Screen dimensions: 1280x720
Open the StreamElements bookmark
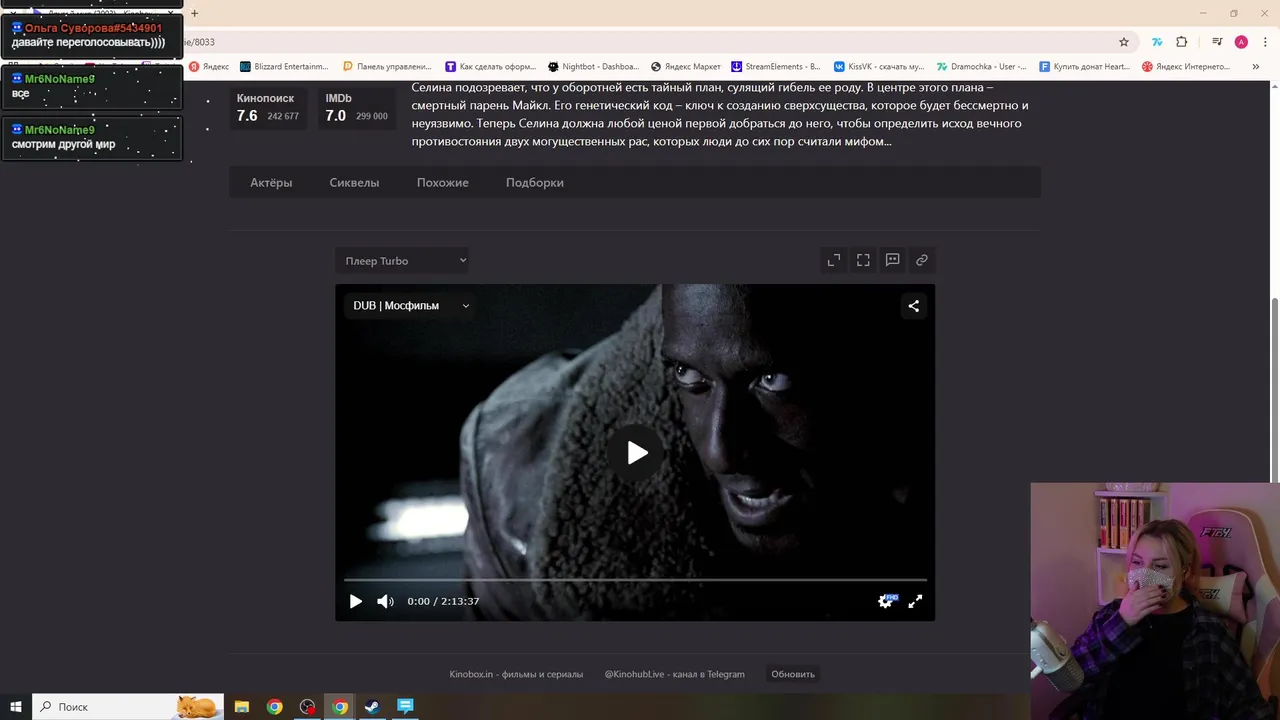pyautogui.click(x=776, y=67)
